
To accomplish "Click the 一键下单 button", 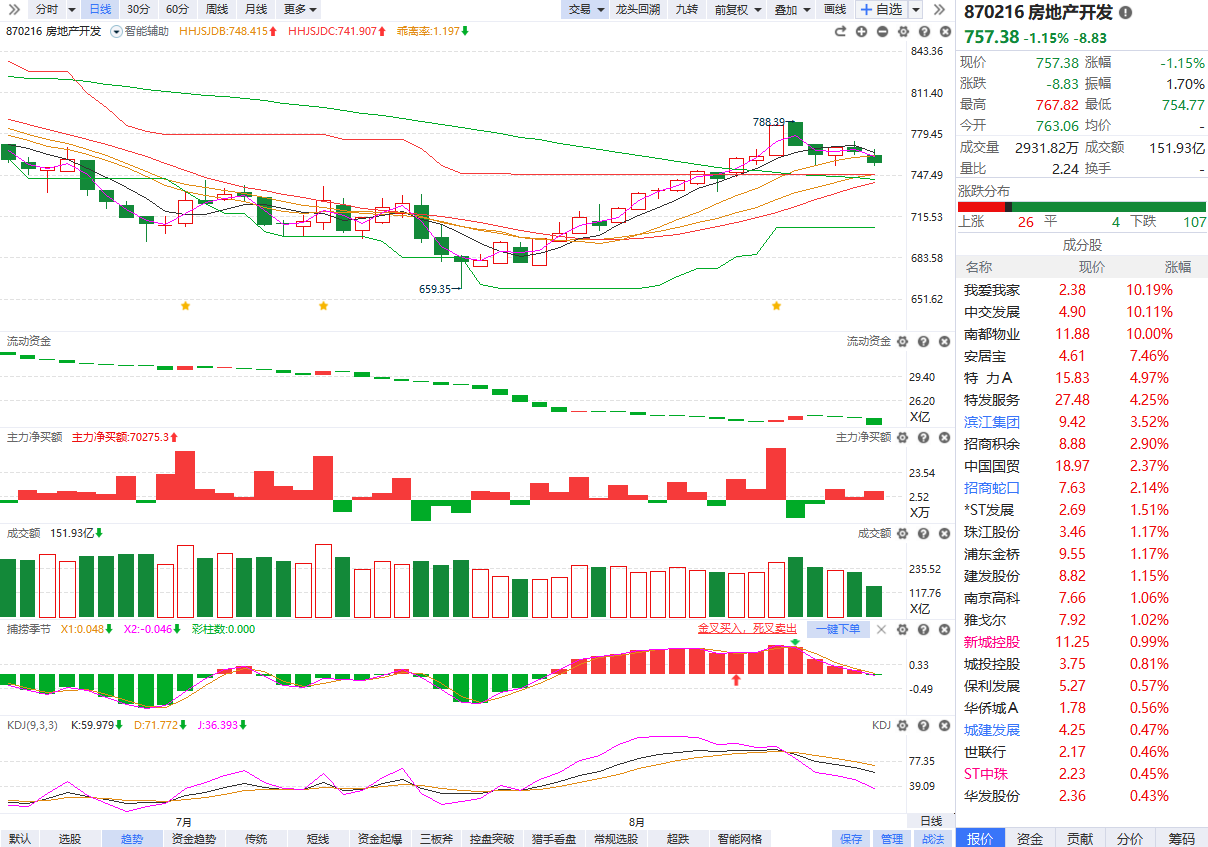I will 837,629.
